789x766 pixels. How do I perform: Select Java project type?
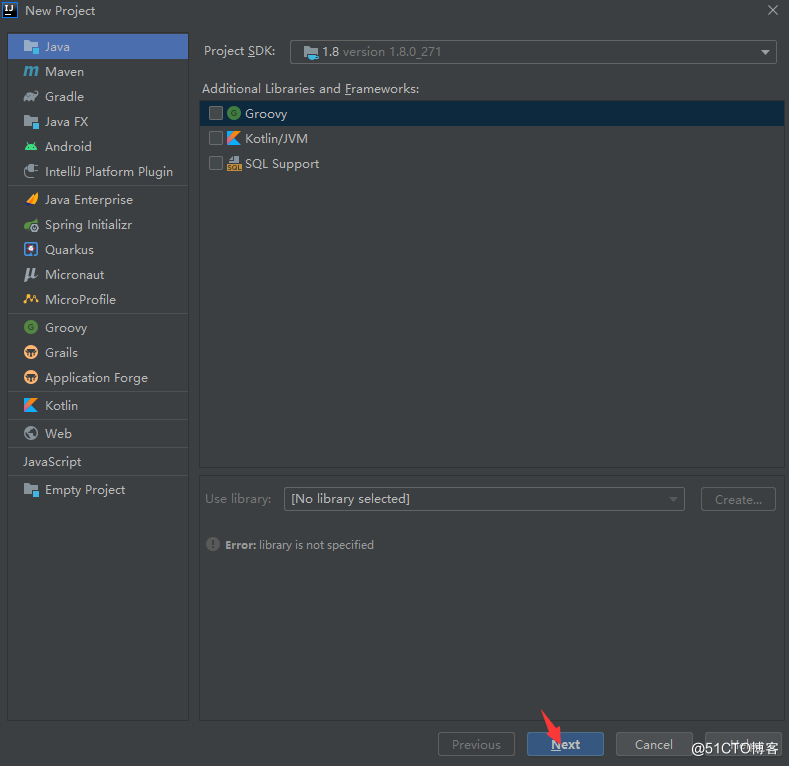tap(98, 47)
